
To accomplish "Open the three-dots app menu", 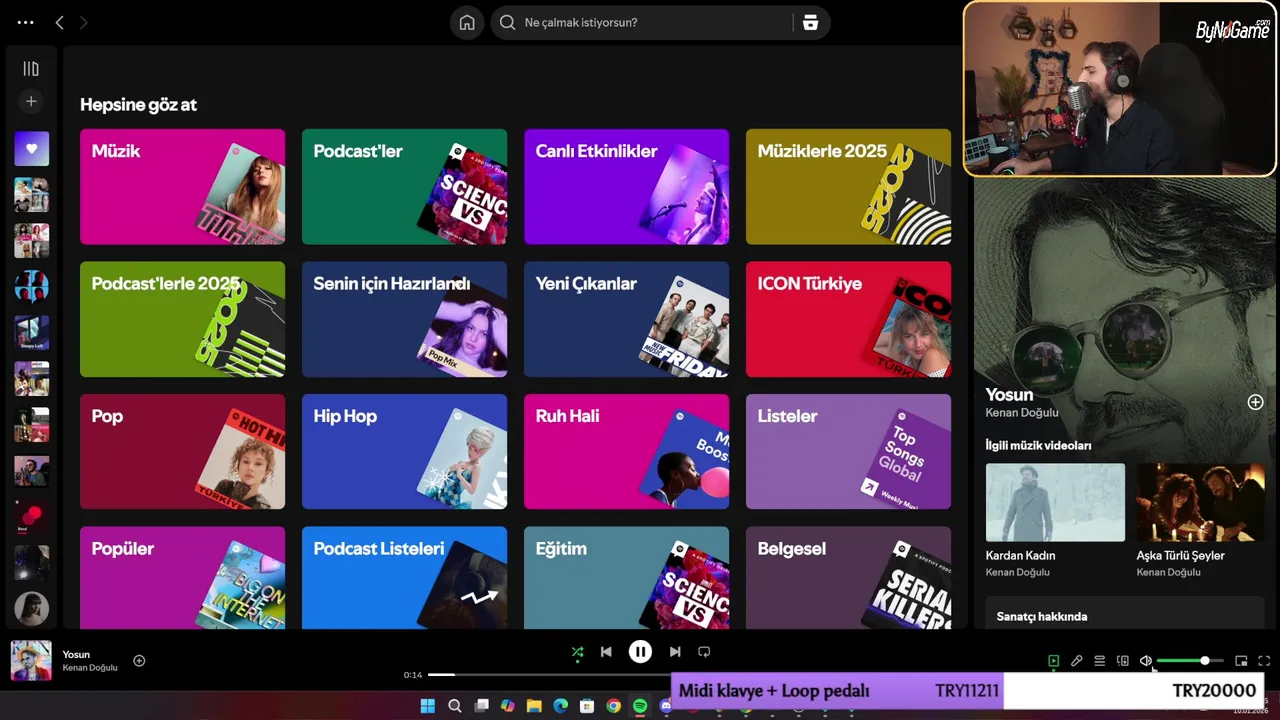I will (x=26, y=22).
